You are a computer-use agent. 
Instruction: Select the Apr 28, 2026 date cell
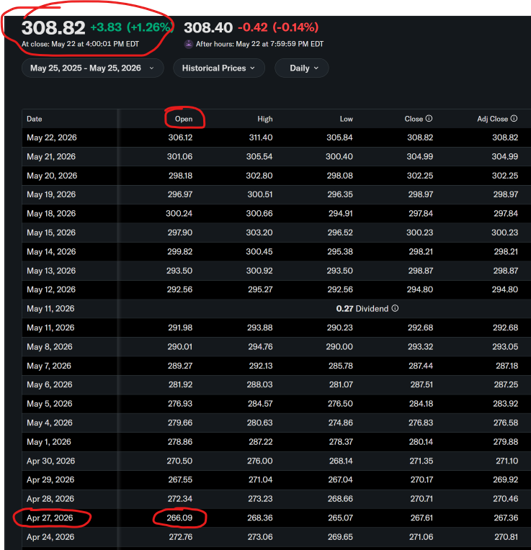(51, 498)
